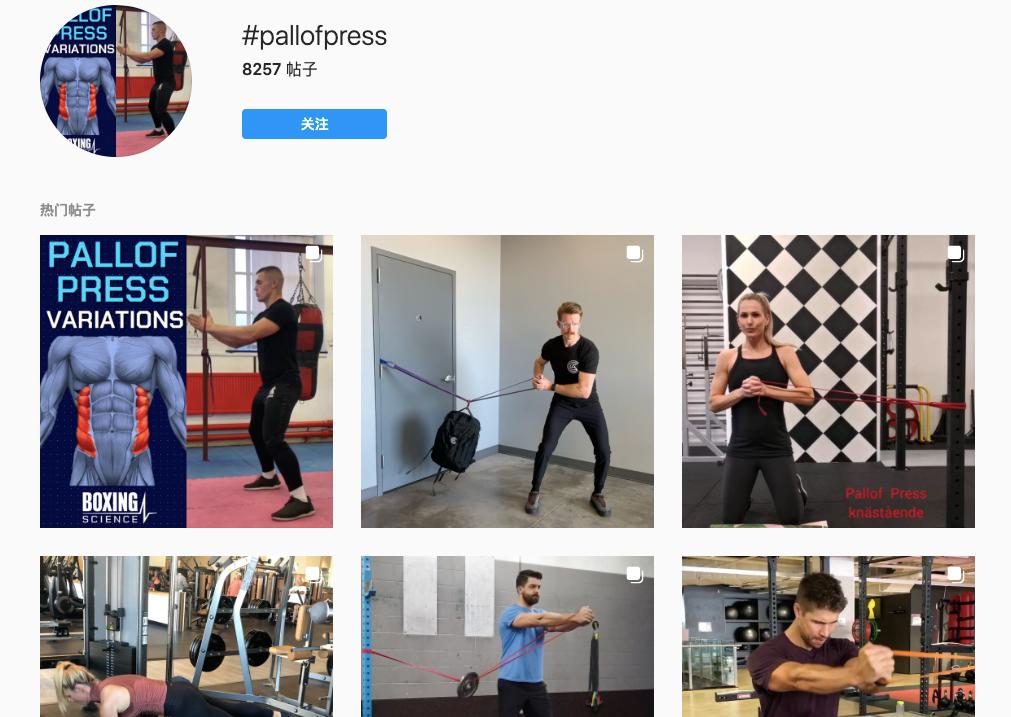
Task: Open the woman planking in gym post
Action: [x=186, y=636]
